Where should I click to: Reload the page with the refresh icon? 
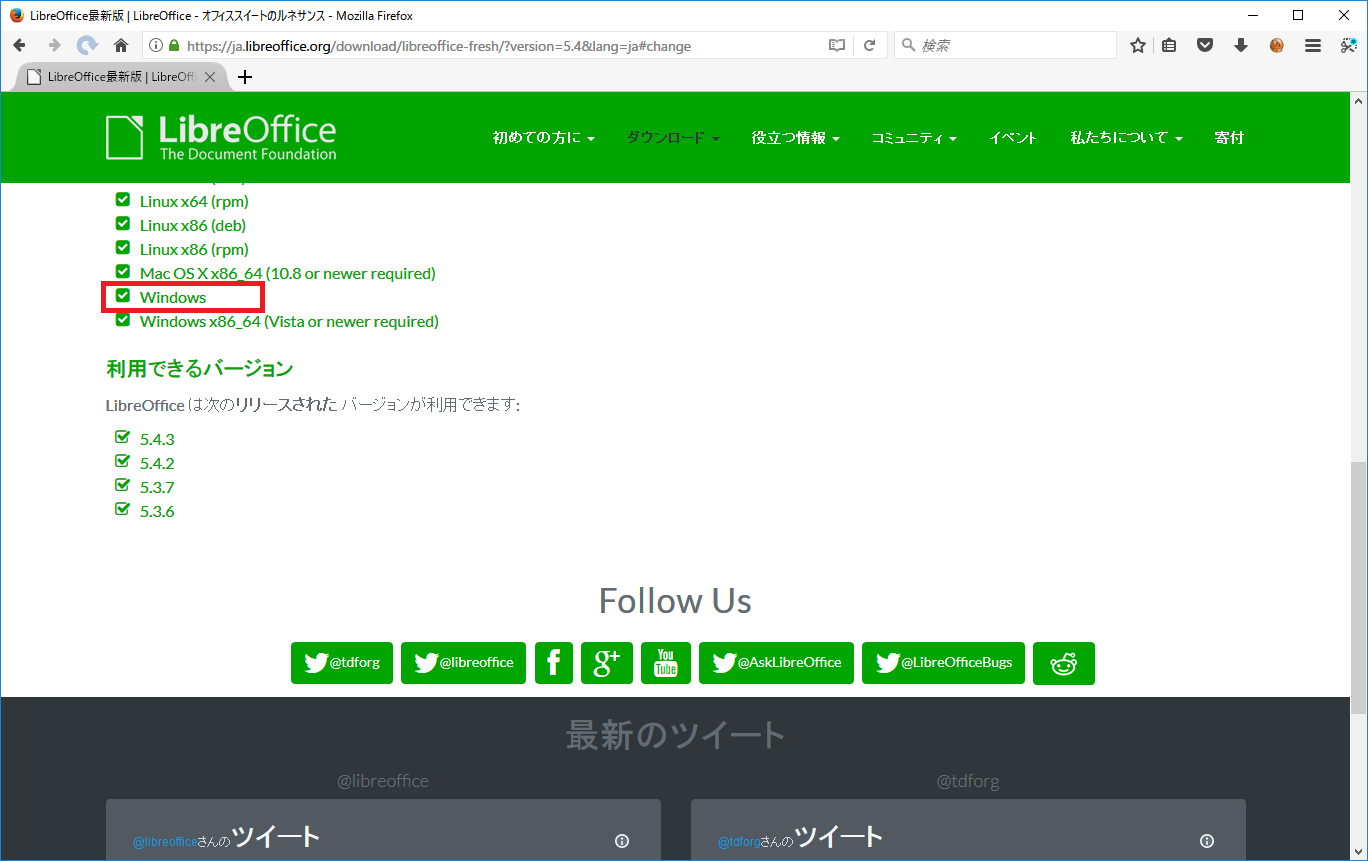tap(869, 45)
